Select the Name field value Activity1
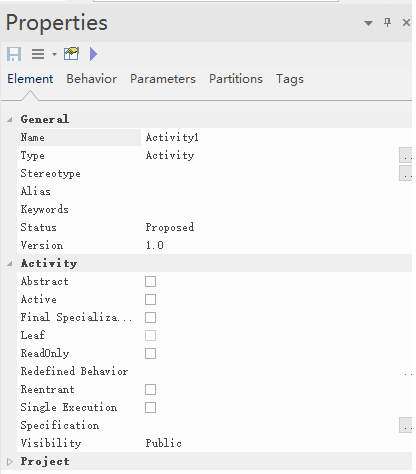 (172, 137)
